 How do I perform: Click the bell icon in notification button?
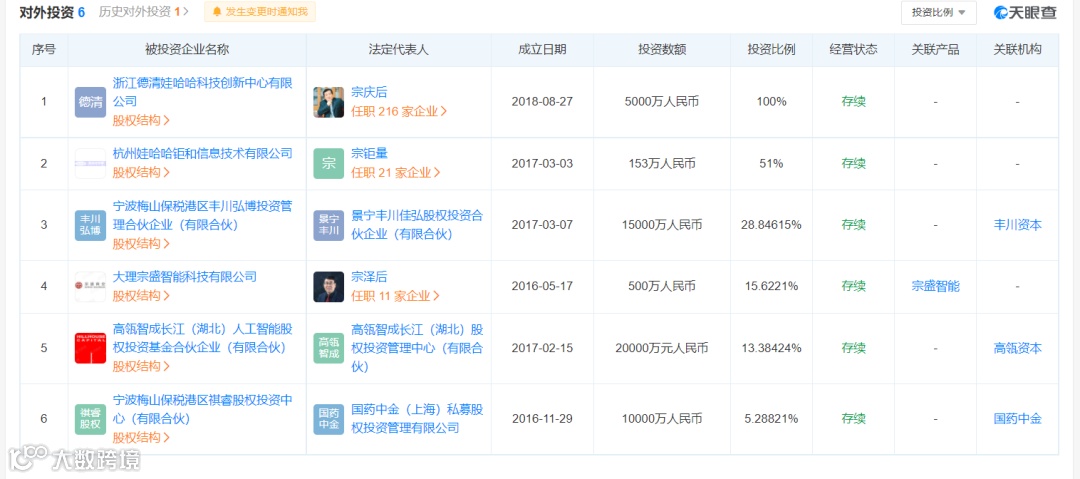coord(217,12)
